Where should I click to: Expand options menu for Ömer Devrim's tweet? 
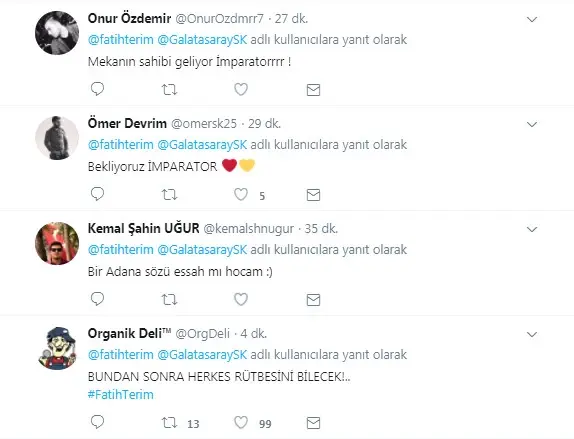[x=532, y=124]
